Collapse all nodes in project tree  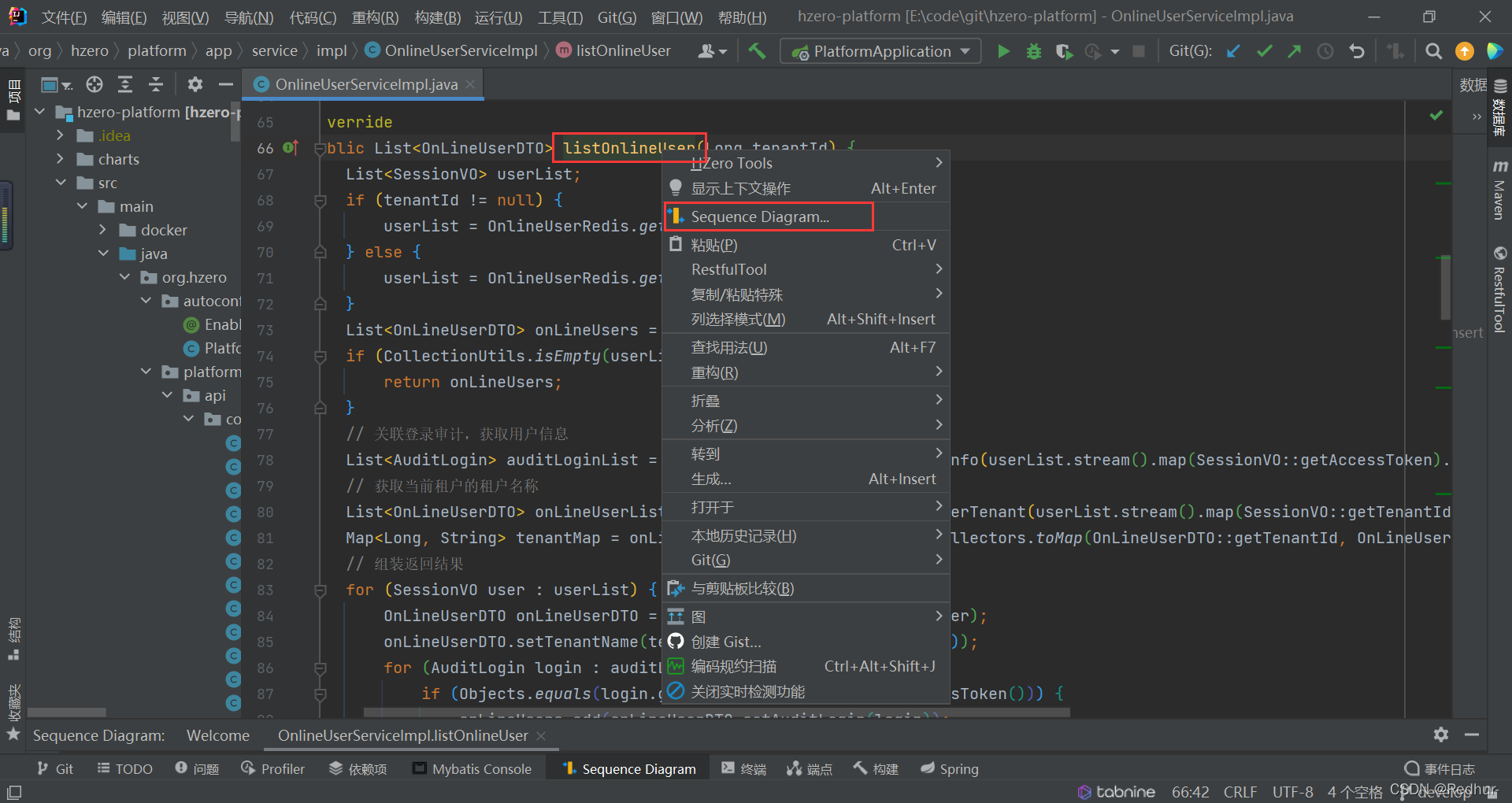[156, 84]
